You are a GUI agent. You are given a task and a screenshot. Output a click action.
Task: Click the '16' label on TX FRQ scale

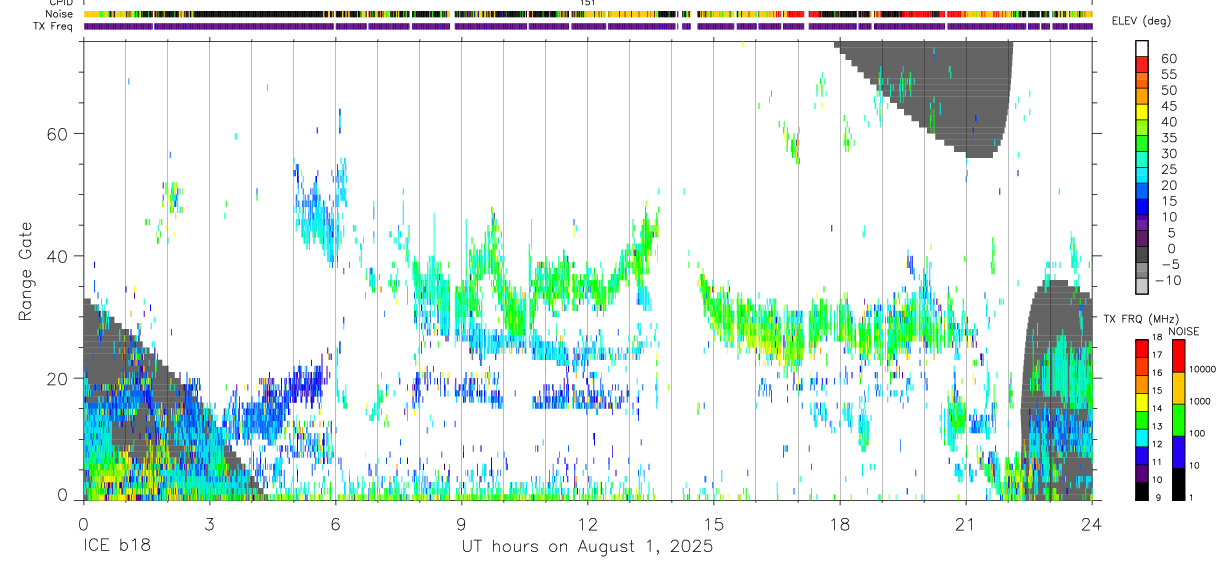pyautogui.click(x=1158, y=373)
